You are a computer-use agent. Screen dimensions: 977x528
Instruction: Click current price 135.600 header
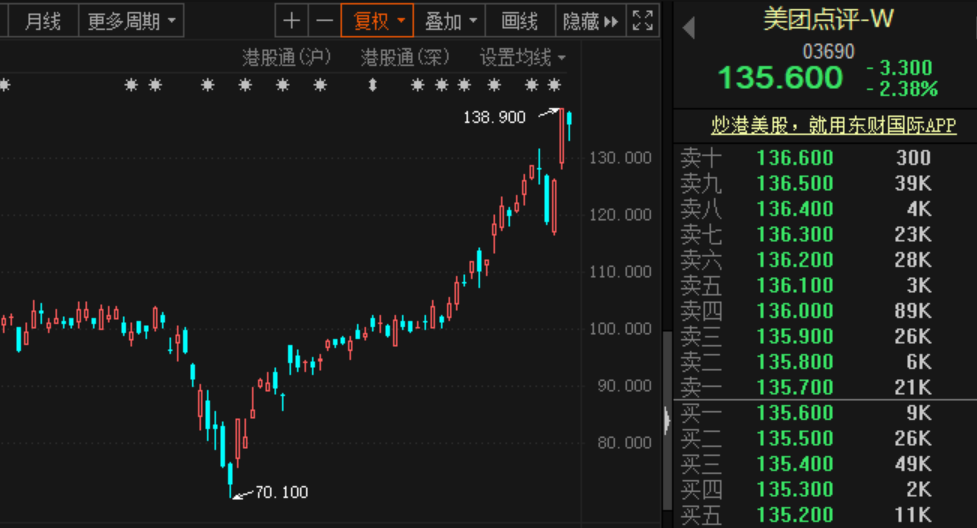pos(780,77)
